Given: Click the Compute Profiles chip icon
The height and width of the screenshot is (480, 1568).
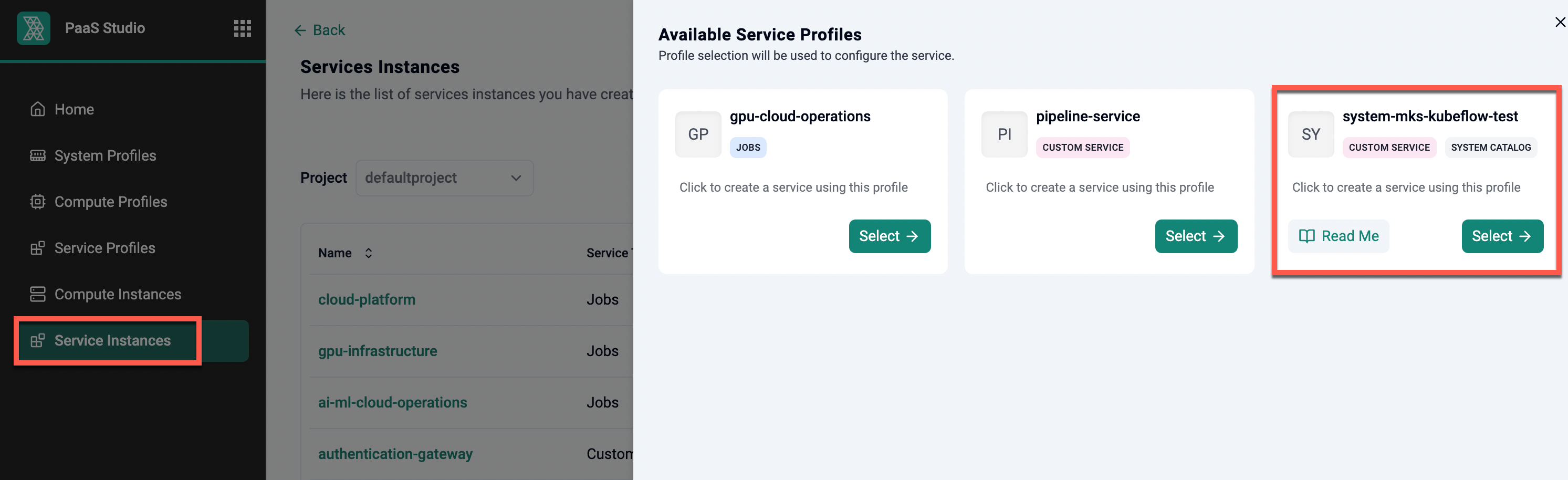Looking at the screenshot, I should click(x=38, y=202).
